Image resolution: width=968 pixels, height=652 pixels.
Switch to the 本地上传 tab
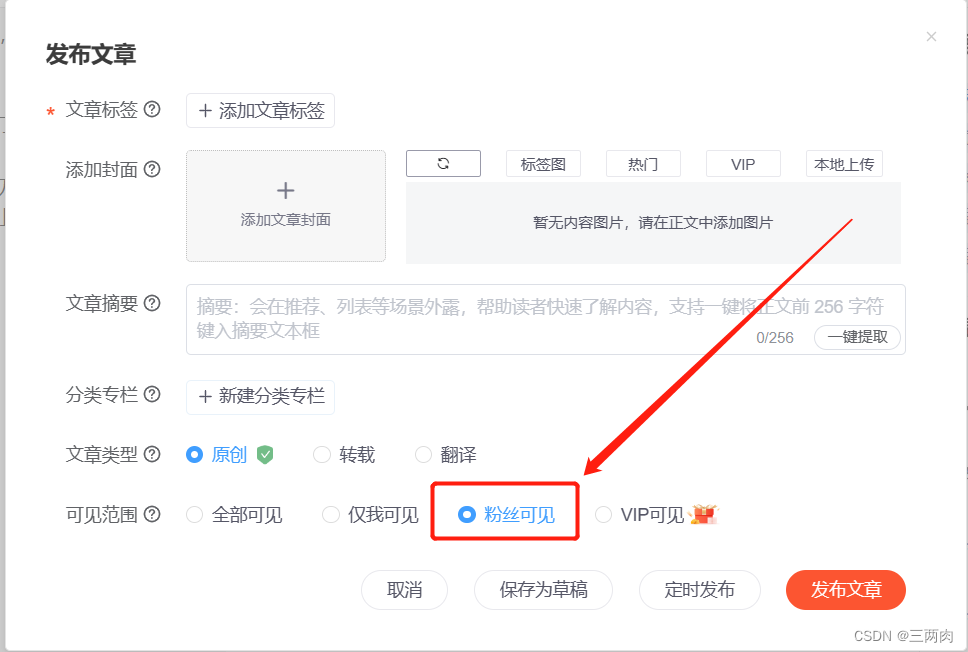coord(843,163)
